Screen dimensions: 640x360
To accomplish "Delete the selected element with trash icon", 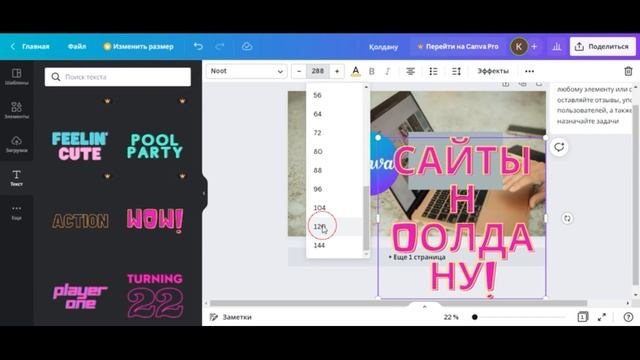I will (628, 71).
